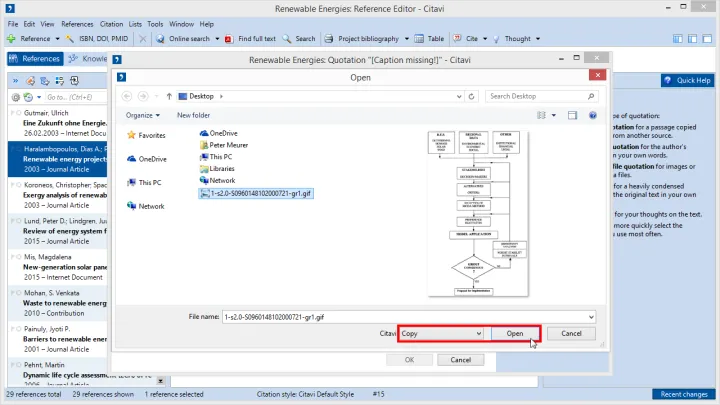
Task: Open Network in the navigation pane
Action: coord(146,206)
